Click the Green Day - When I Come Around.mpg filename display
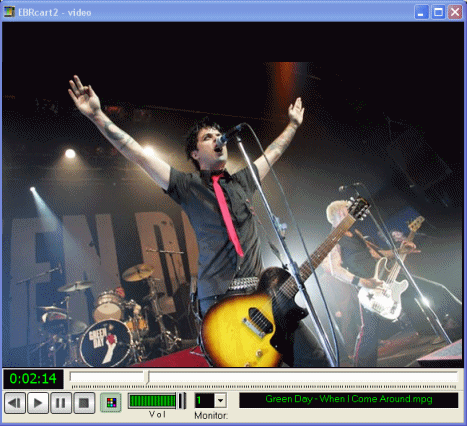Image resolution: width=467 pixels, height=426 pixels. coord(349,399)
